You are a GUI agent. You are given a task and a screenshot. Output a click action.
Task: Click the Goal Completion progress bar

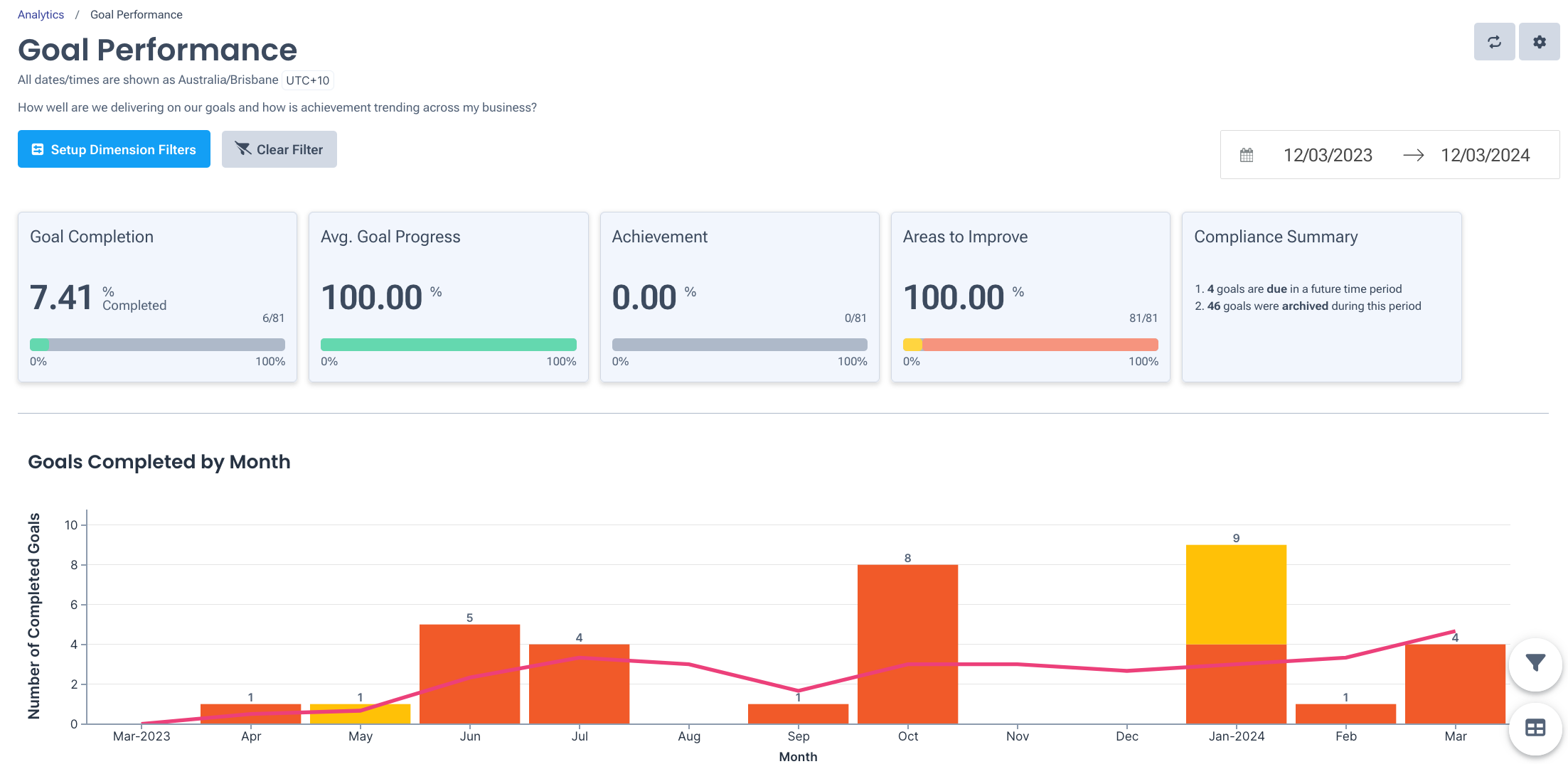click(157, 344)
